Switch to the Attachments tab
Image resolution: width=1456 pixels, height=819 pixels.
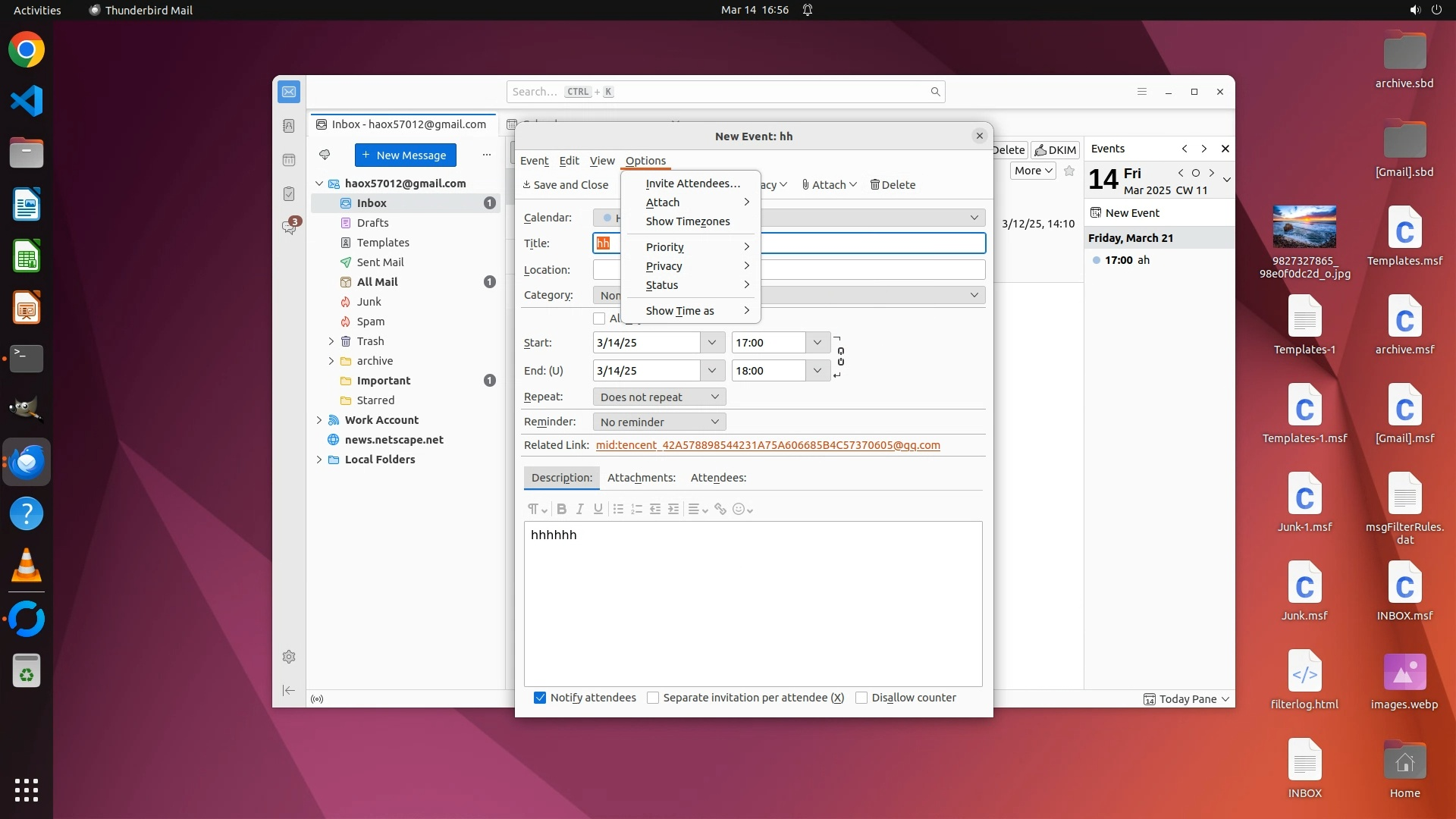tap(641, 478)
